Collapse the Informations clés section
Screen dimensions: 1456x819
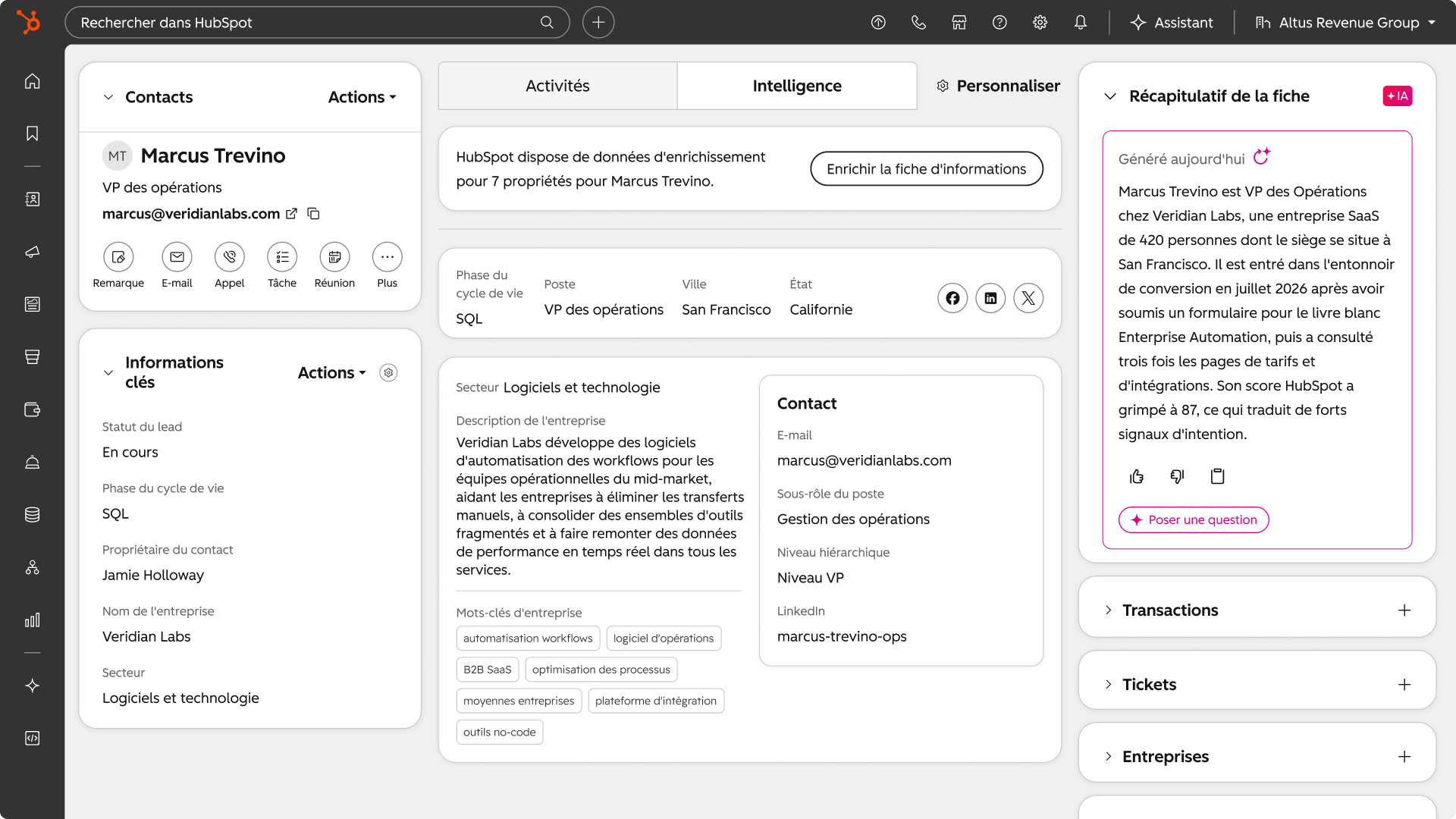[x=108, y=372]
